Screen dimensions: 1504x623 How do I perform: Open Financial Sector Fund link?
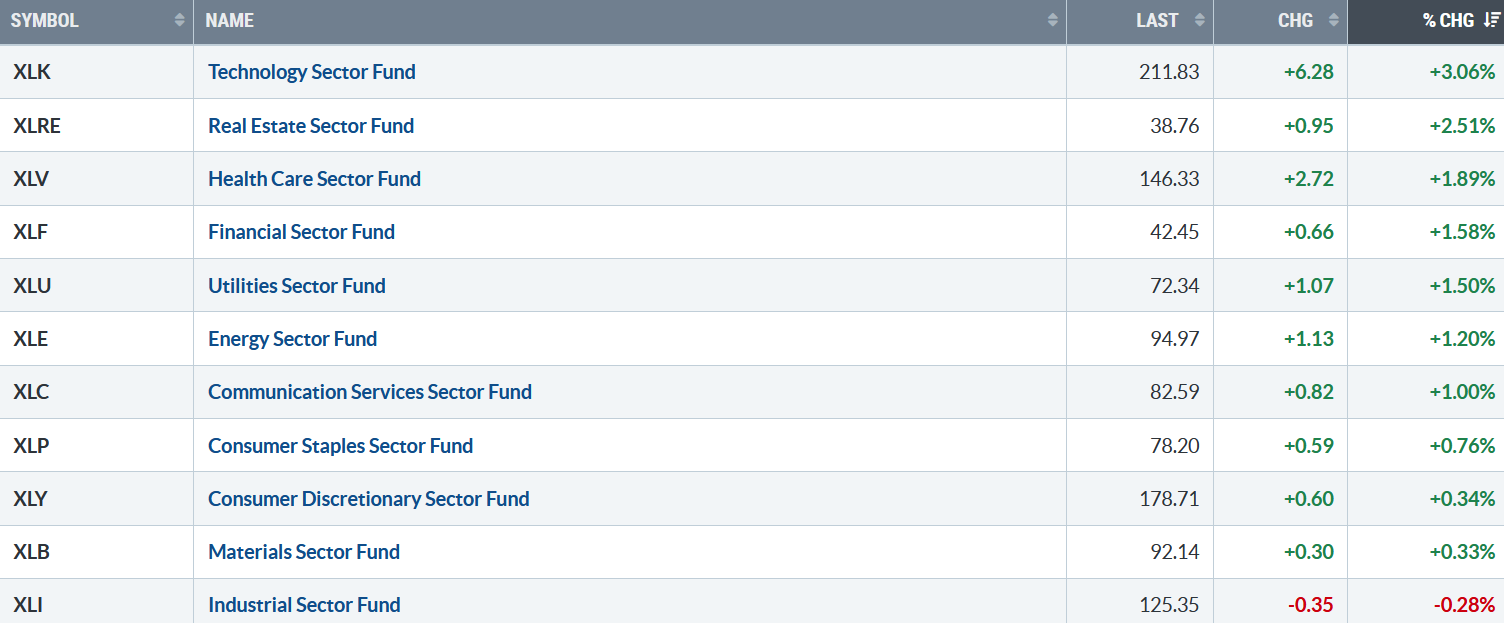coord(301,232)
